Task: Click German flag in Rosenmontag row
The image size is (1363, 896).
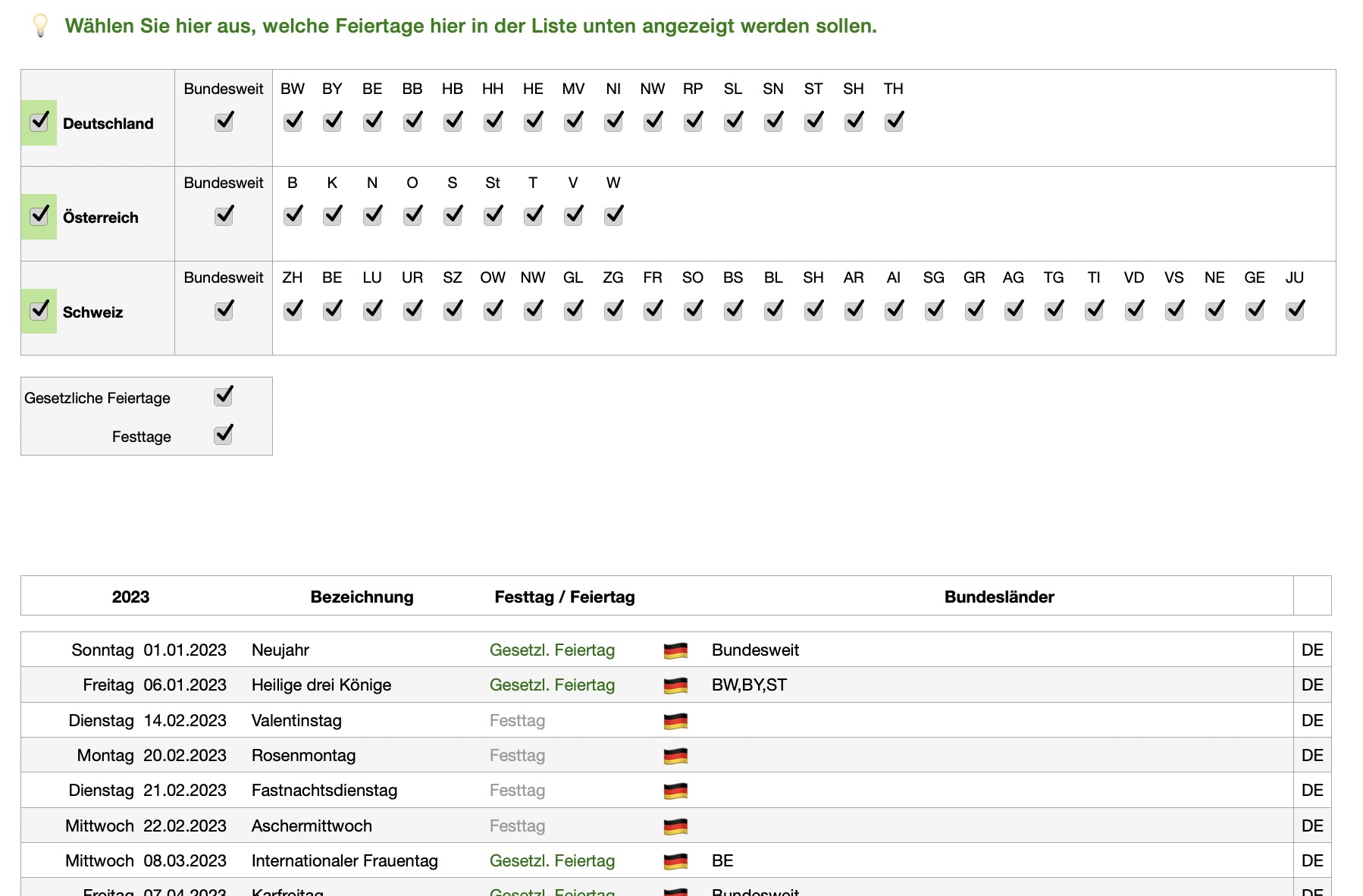Action: (675, 756)
